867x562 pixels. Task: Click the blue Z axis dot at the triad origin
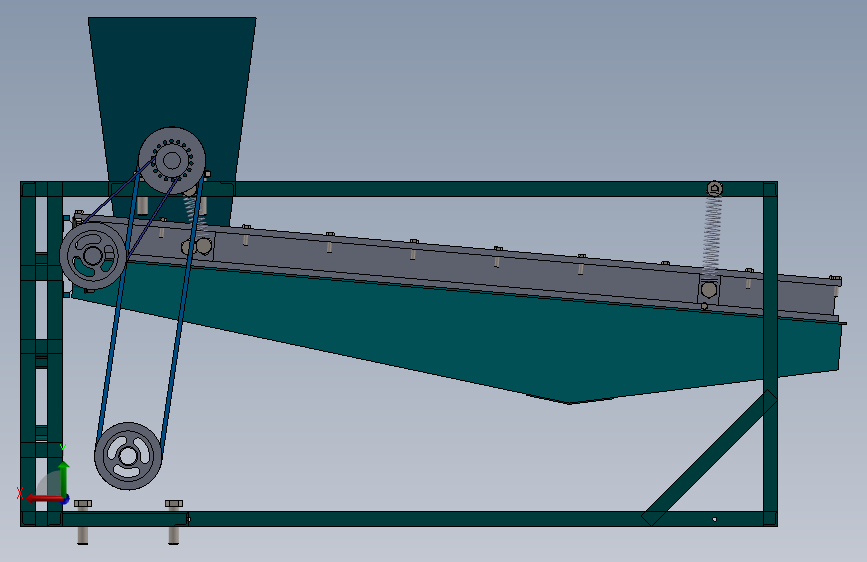[66, 501]
